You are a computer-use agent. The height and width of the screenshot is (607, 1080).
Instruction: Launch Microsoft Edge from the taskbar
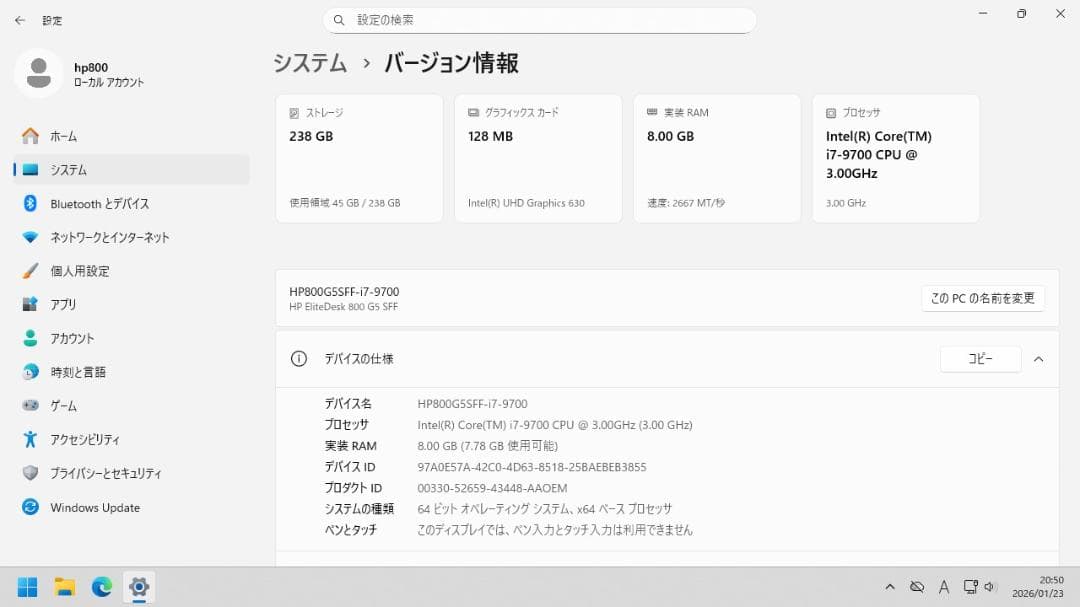click(x=101, y=587)
